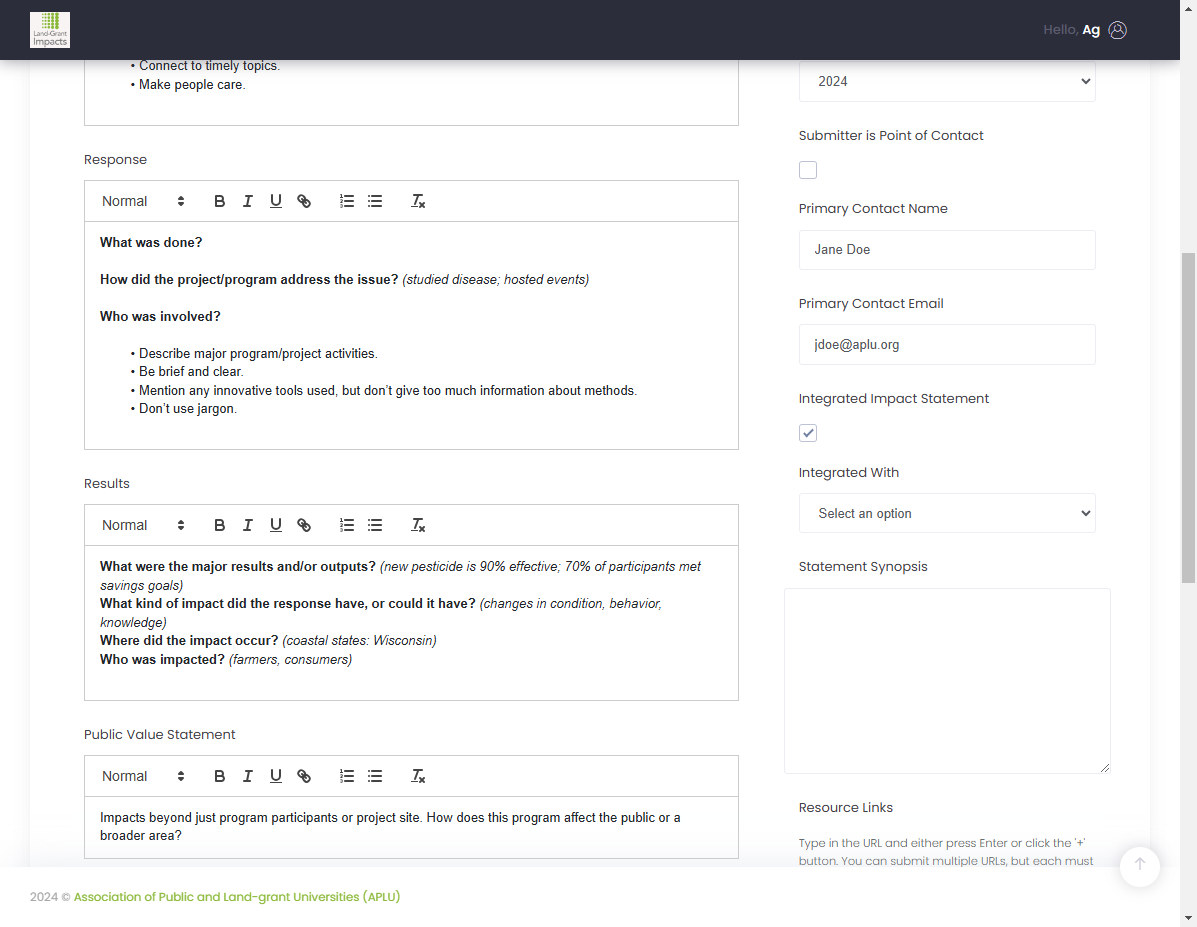Open Normal heading dropdown in Results editor
Viewport: 1197px width, 927px height.
click(x=143, y=525)
